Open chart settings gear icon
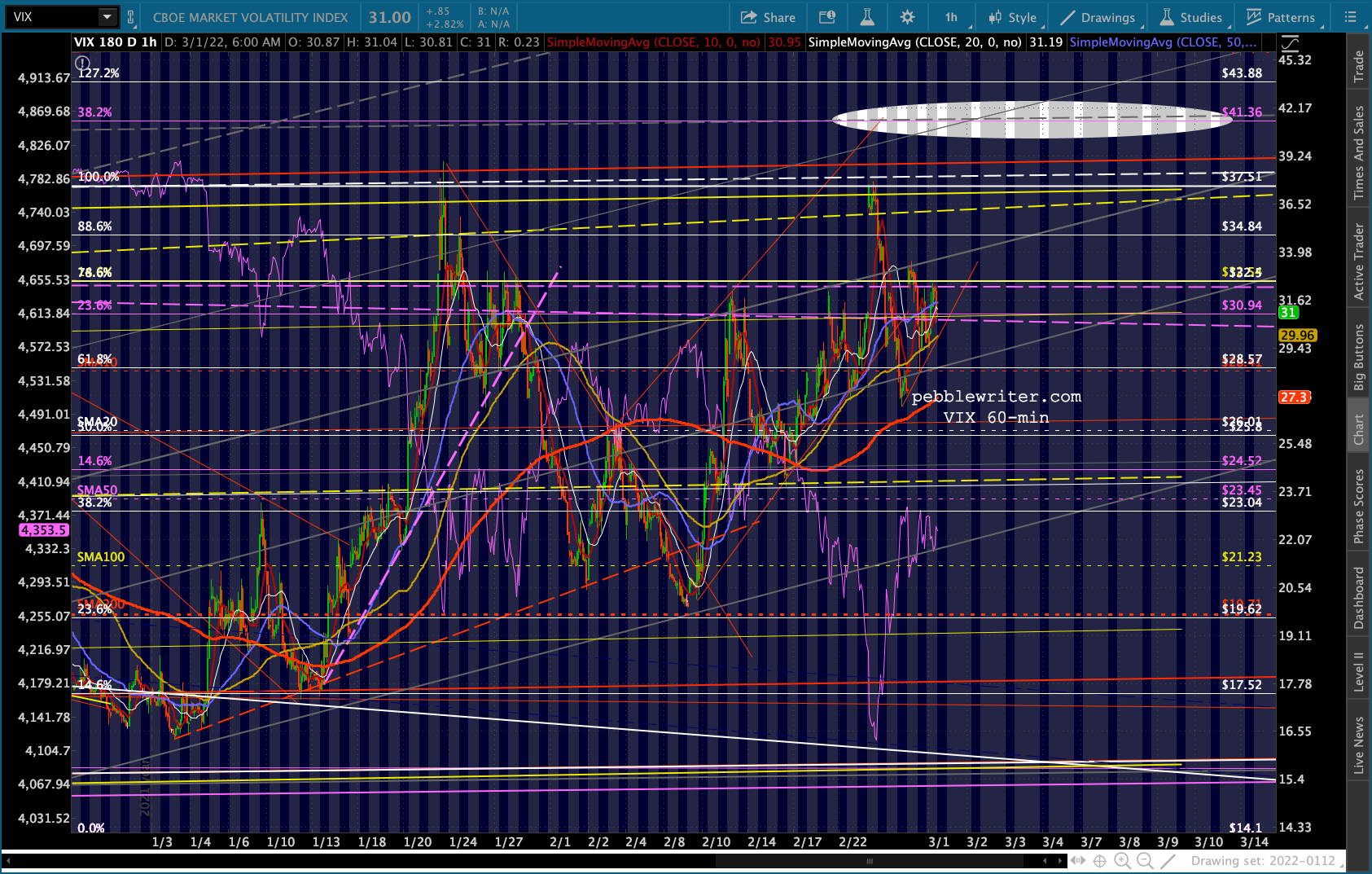Screen dimensions: 1372x874 click(907, 17)
